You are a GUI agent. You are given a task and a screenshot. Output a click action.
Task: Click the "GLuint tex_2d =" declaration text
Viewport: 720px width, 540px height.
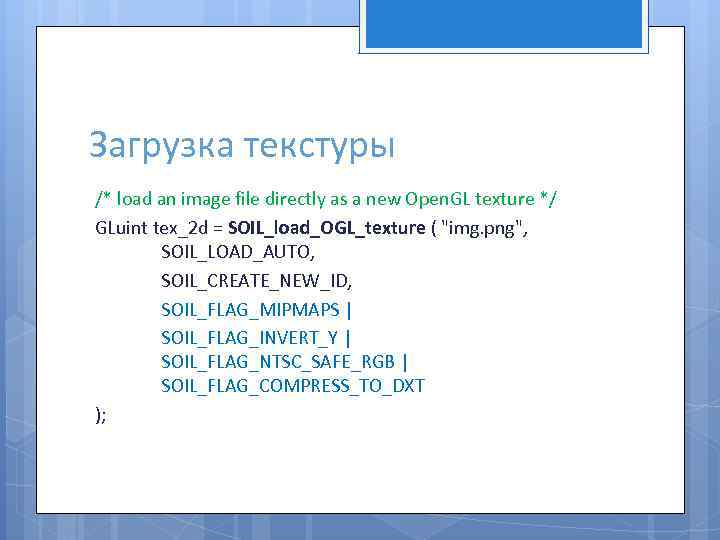click(x=159, y=228)
